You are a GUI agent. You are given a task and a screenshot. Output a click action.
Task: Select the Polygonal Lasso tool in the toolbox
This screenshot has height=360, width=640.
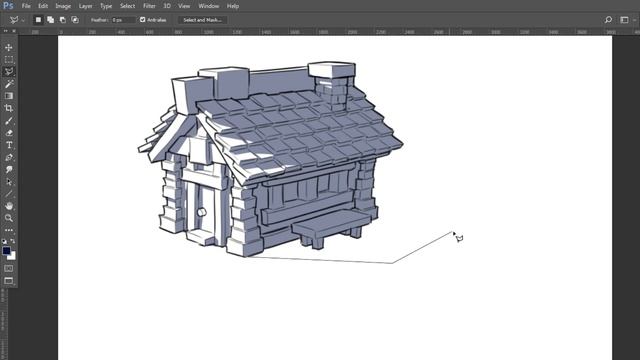click(9, 71)
